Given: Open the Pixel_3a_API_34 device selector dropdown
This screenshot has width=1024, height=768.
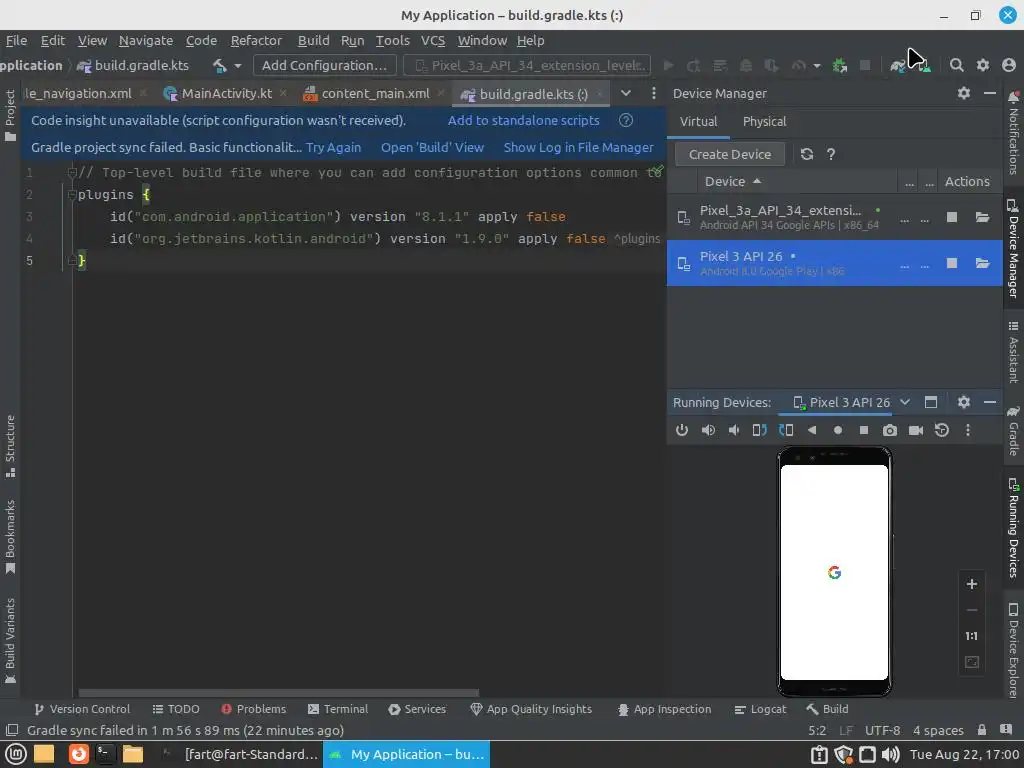Looking at the screenshot, I should click(527, 65).
